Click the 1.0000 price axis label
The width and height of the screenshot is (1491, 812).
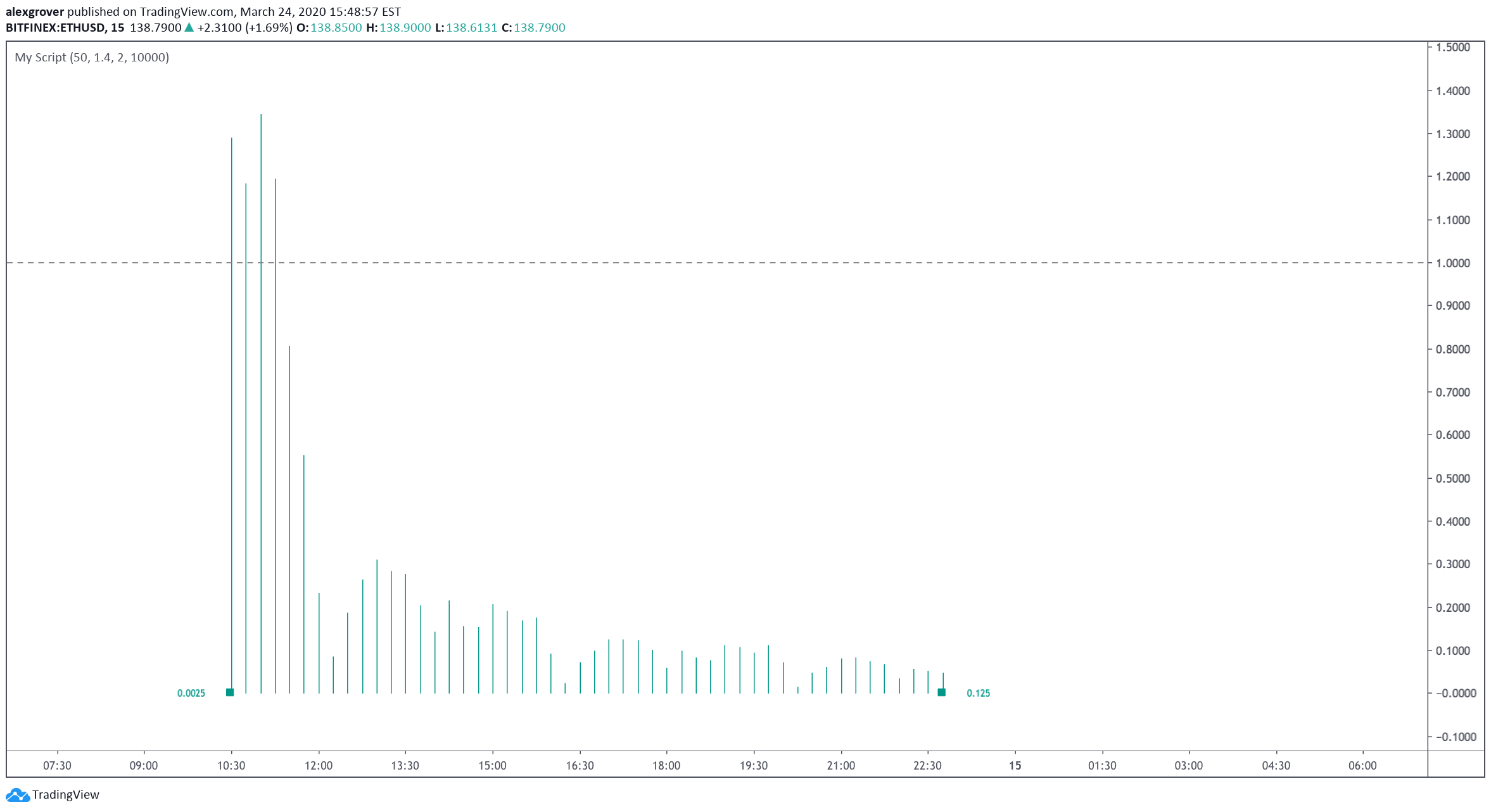tap(1453, 263)
